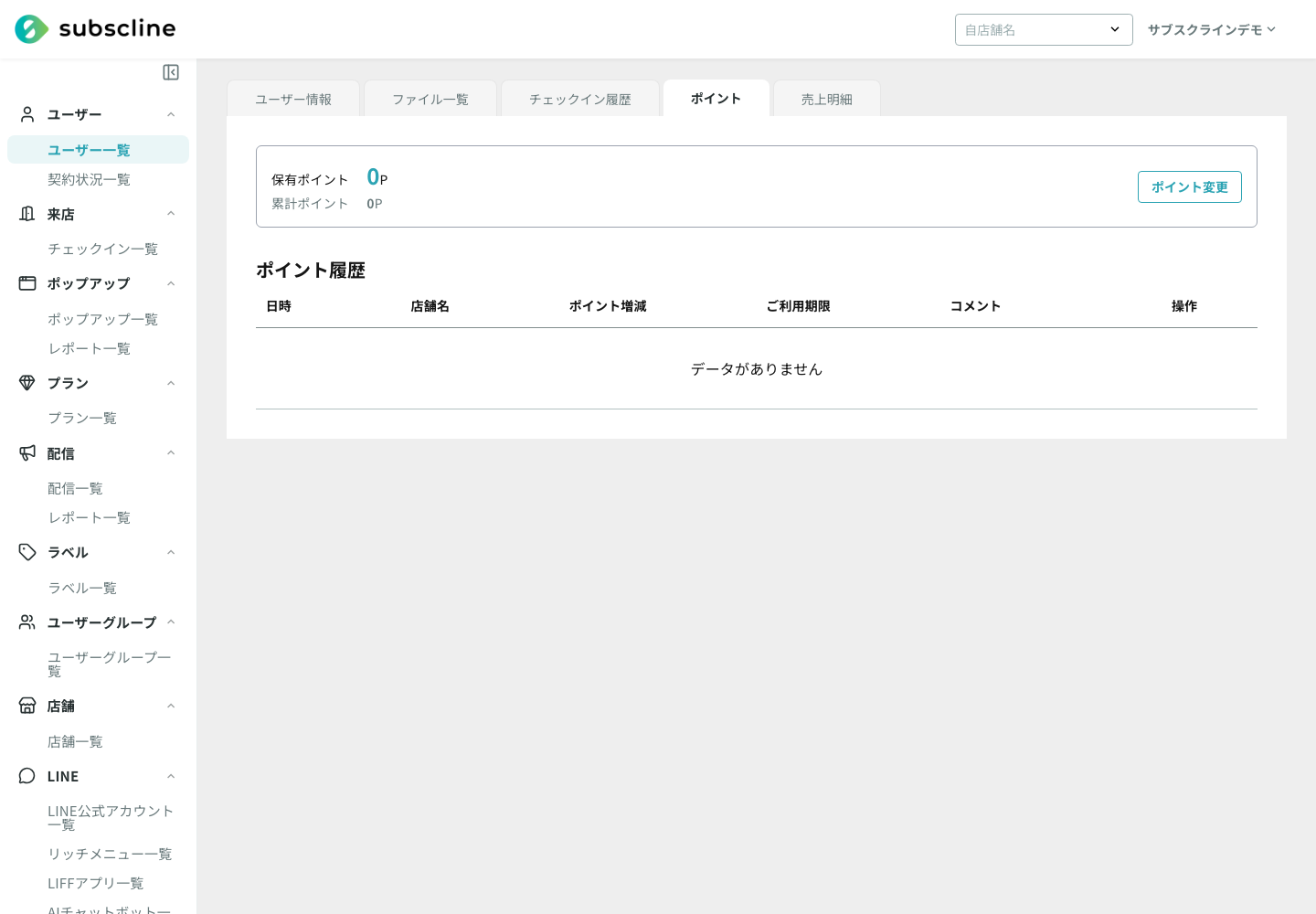The image size is (1316, 914).
Task: Click the ユーザー person icon
Action: click(x=27, y=114)
